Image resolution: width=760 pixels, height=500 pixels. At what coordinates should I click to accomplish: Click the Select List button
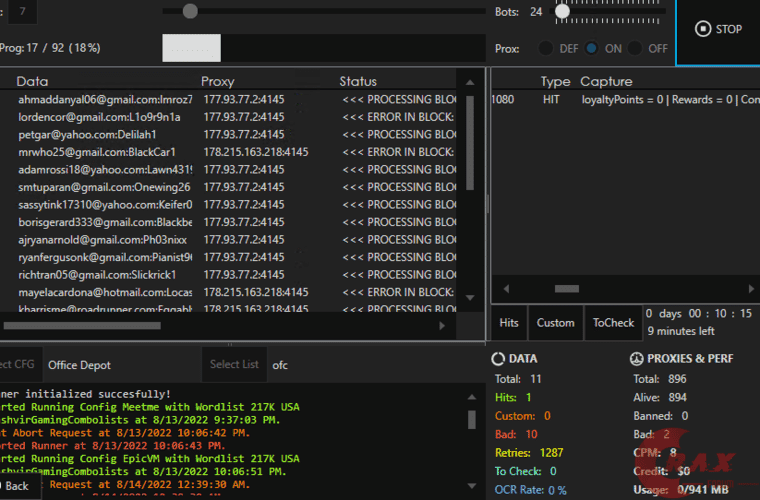[235, 364]
